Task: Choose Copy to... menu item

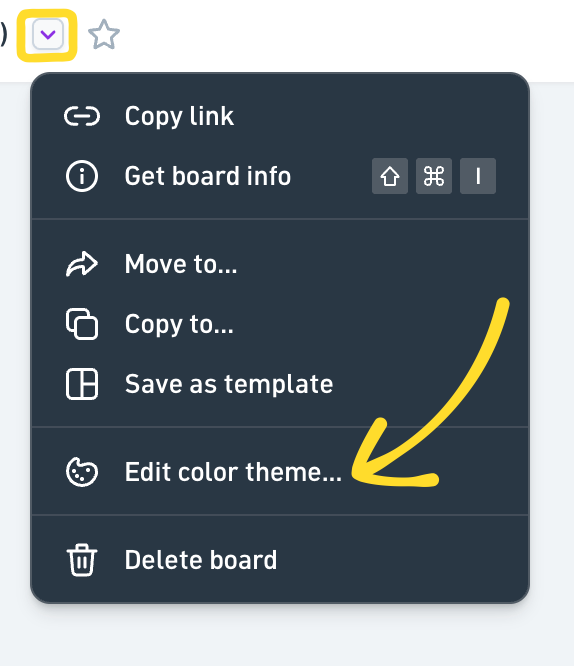Action: pos(280,324)
